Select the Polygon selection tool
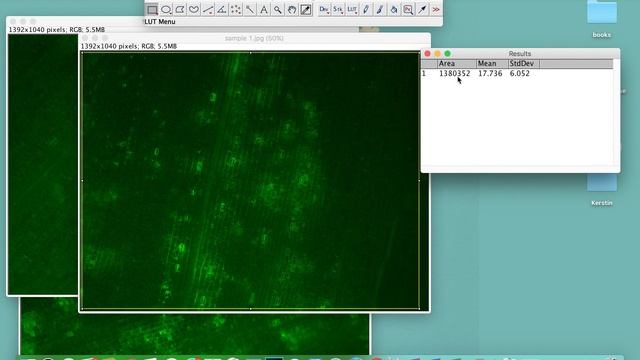The image size is (640, 360). point(180,9)
